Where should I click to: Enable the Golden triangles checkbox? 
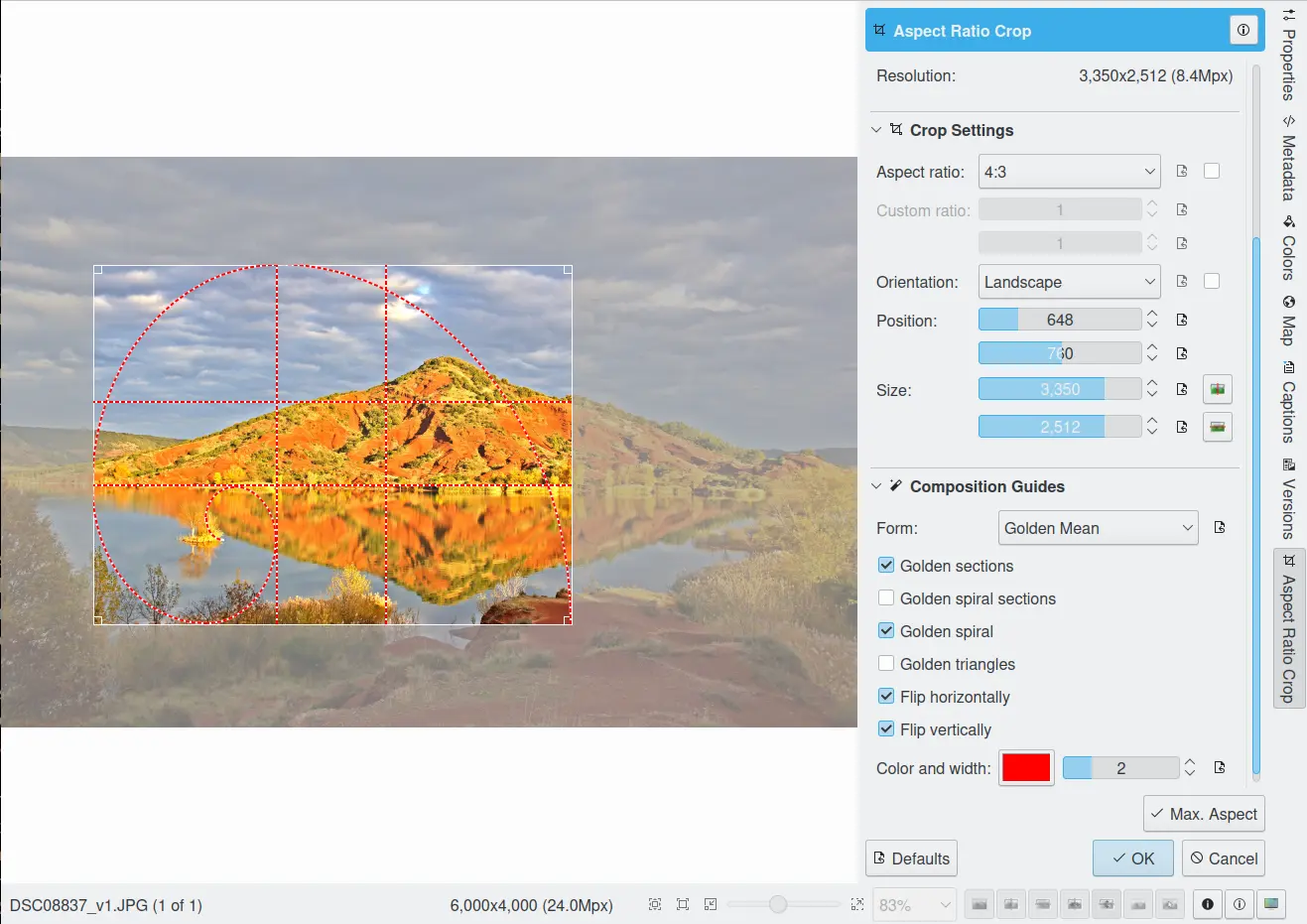(x=886, y=664)
